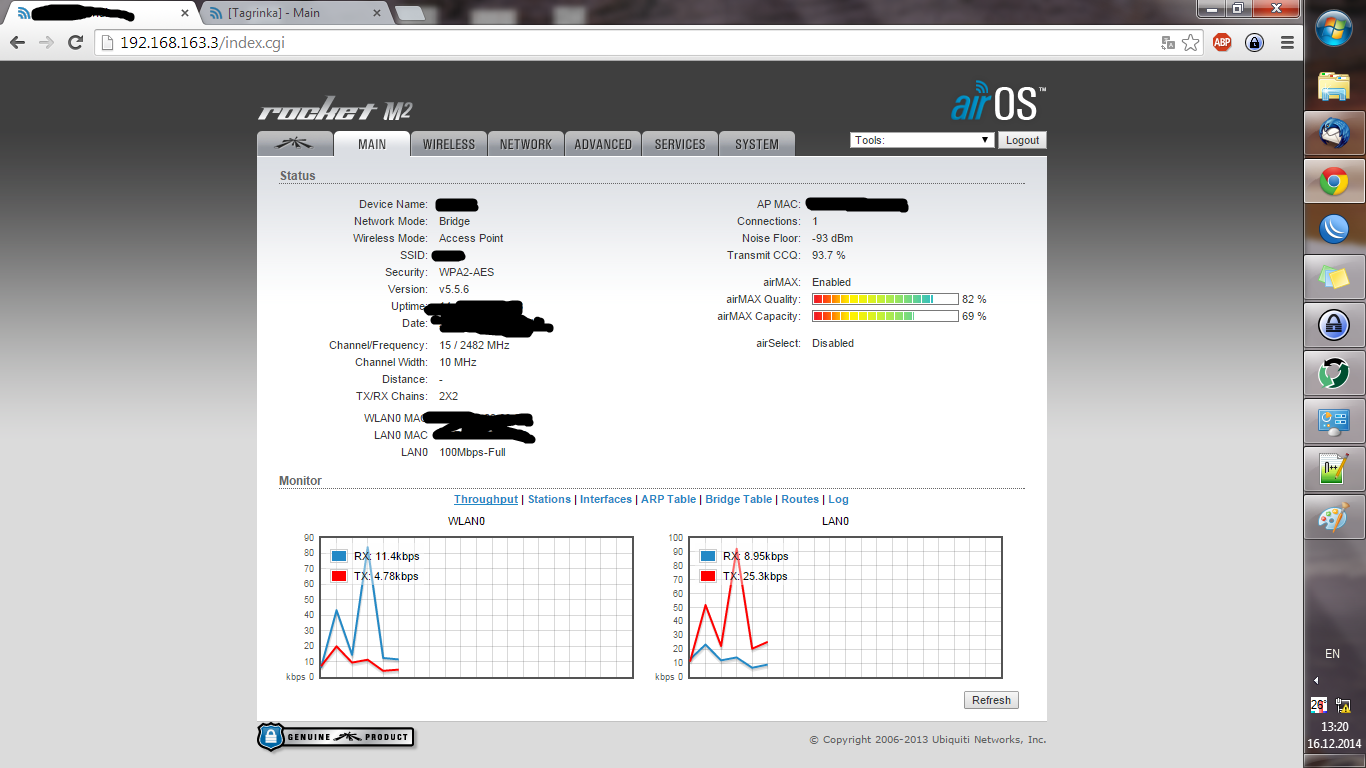
Task: Click the translate page icon
Action: pos(1167,43)
